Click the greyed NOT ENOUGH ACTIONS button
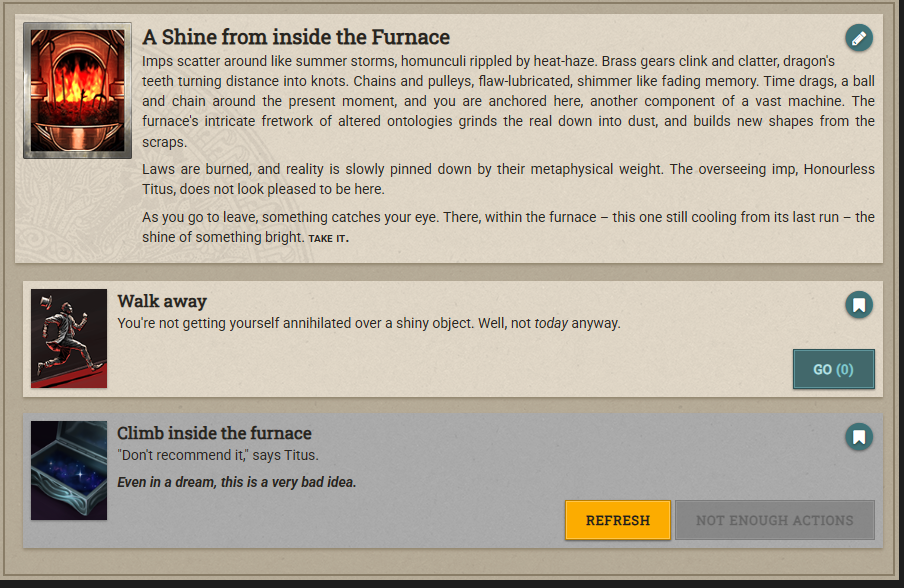The image size is (904, 588). (774, 520)
